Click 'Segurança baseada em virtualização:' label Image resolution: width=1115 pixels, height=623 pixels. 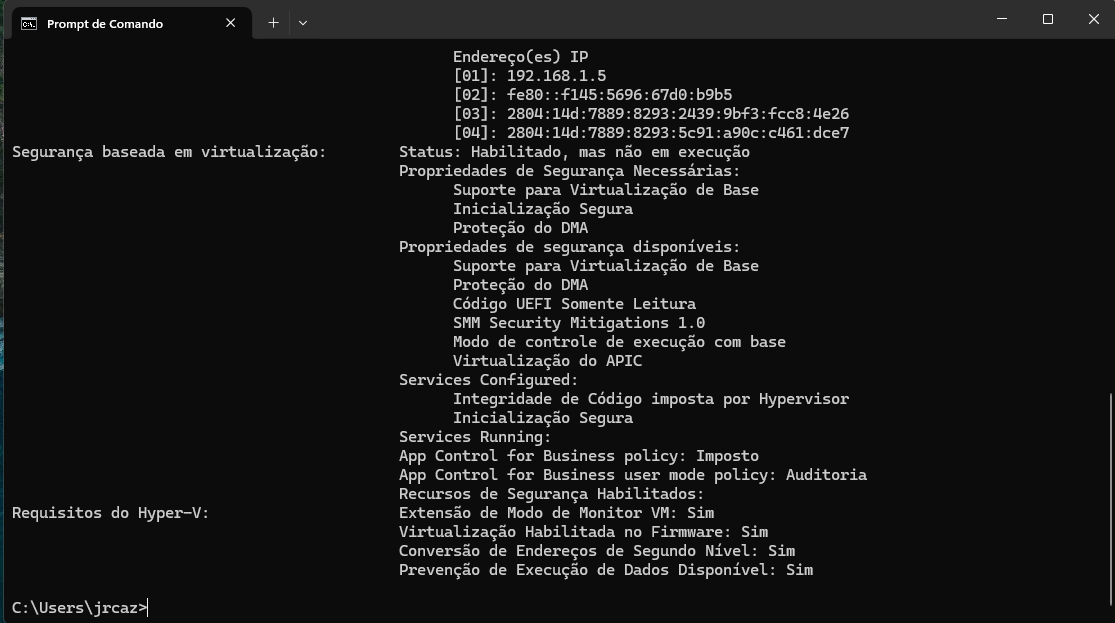click(169, 152)
